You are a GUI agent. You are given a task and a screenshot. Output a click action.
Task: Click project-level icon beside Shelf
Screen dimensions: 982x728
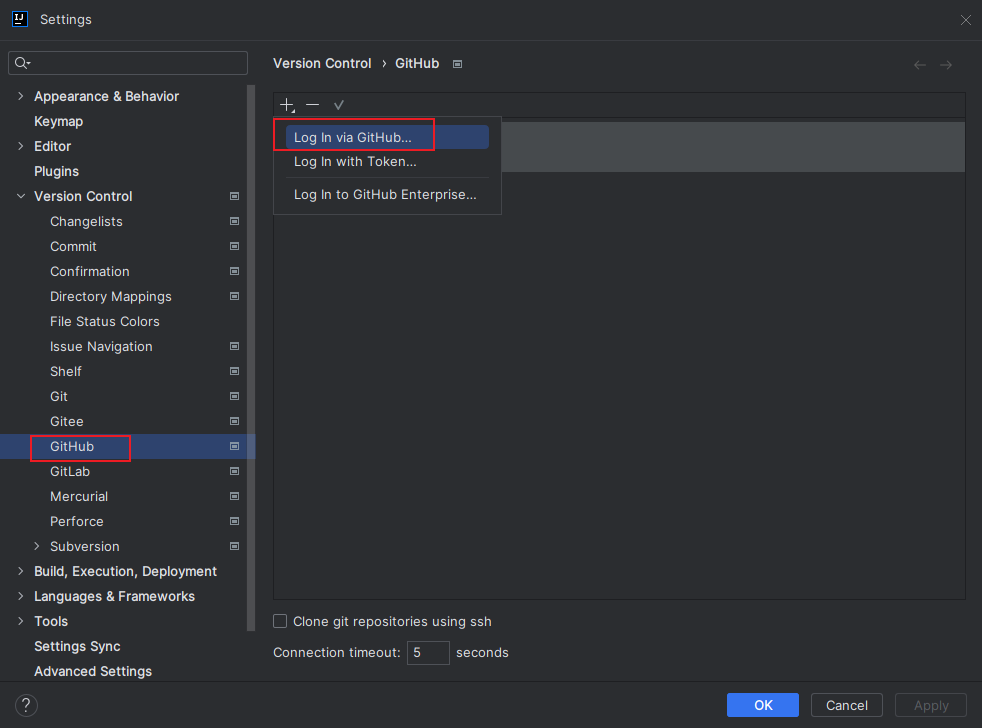click(234, 372)
